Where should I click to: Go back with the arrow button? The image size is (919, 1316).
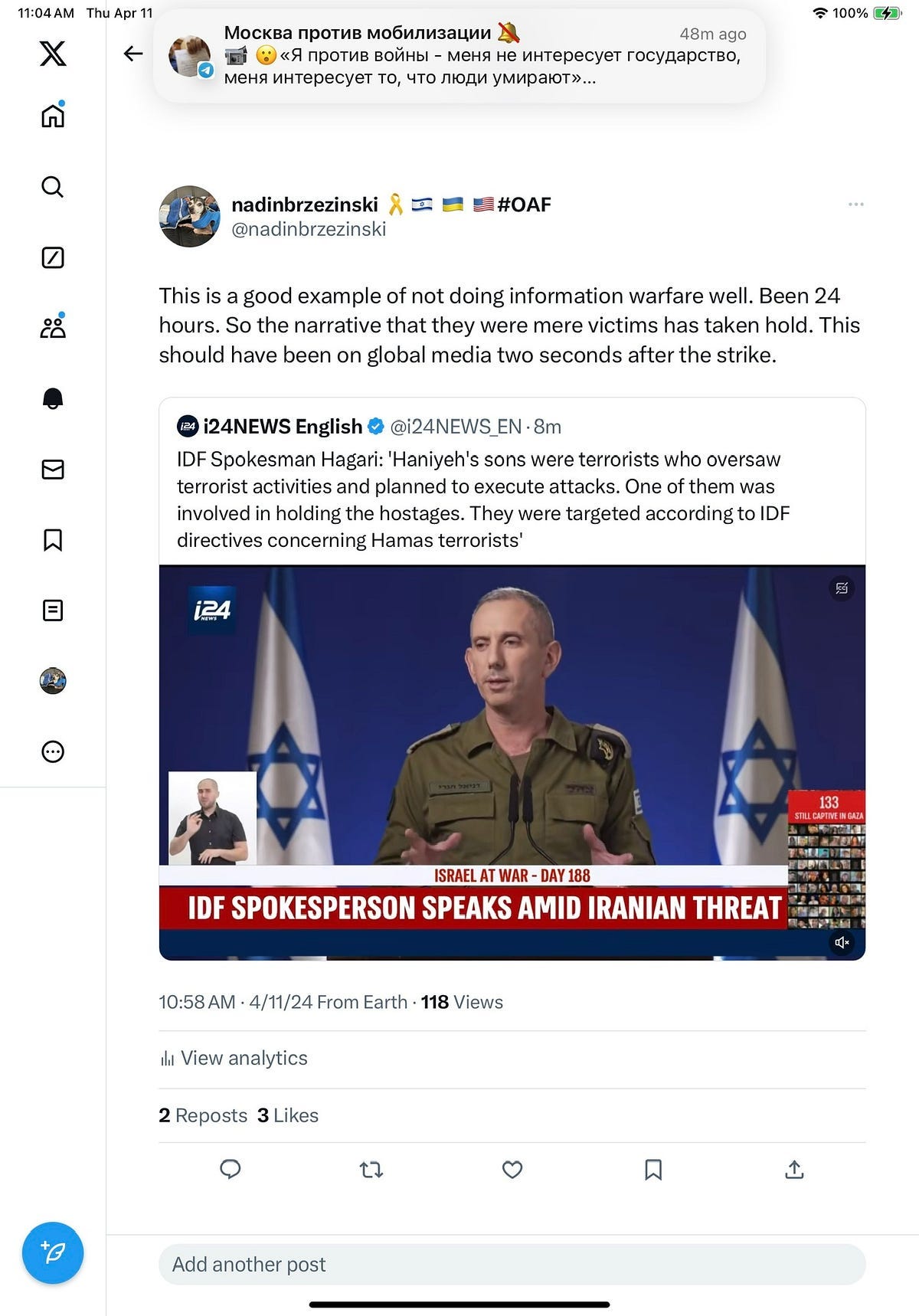(x=133, y=53)
